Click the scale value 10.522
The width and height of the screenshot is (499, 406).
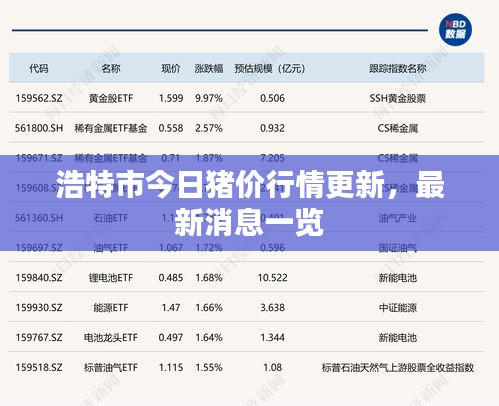(272, 278)
